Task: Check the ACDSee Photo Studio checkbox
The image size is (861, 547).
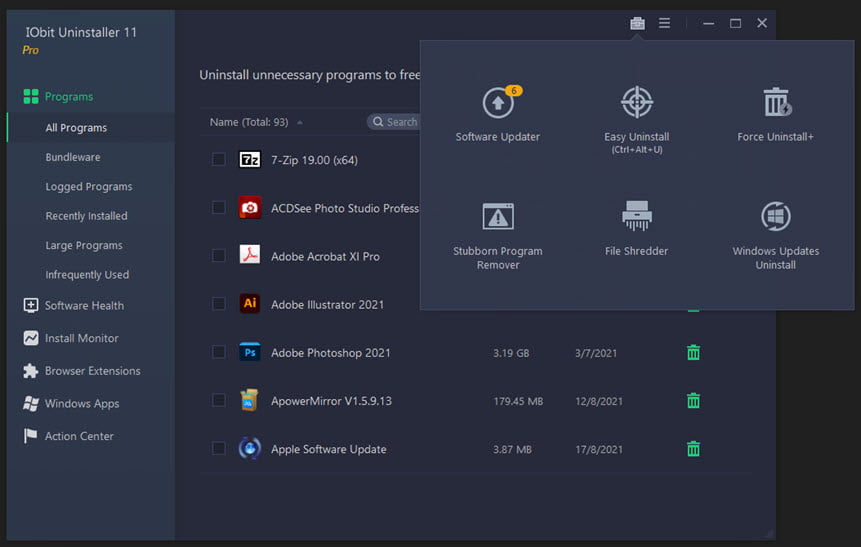Action: click(219, 208)
